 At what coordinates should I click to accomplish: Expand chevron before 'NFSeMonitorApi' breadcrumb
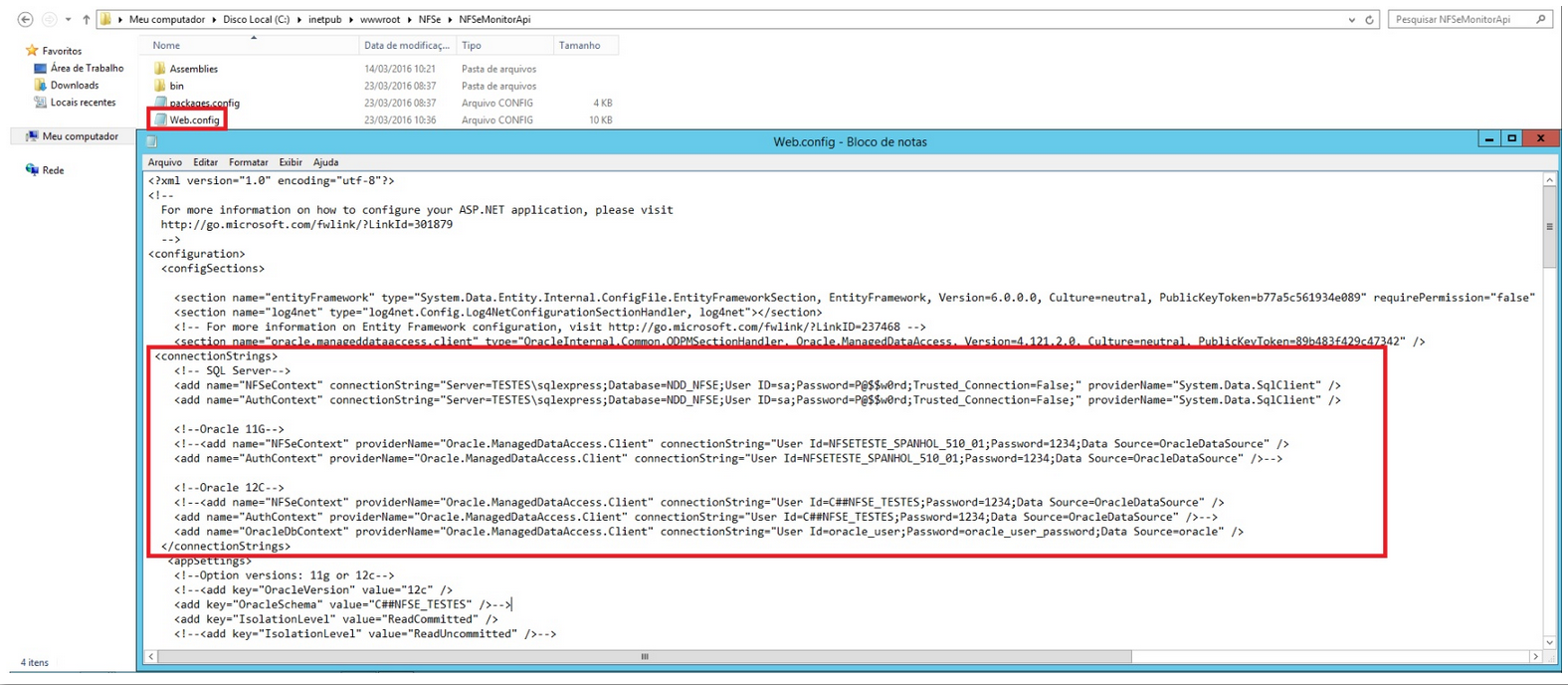click(450, 19)
